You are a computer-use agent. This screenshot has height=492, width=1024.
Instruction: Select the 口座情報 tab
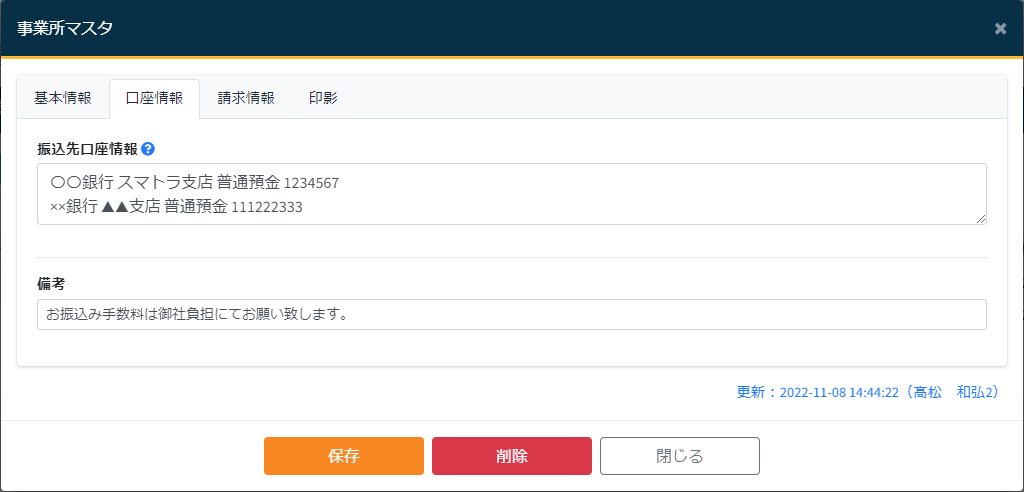point(154,98)
